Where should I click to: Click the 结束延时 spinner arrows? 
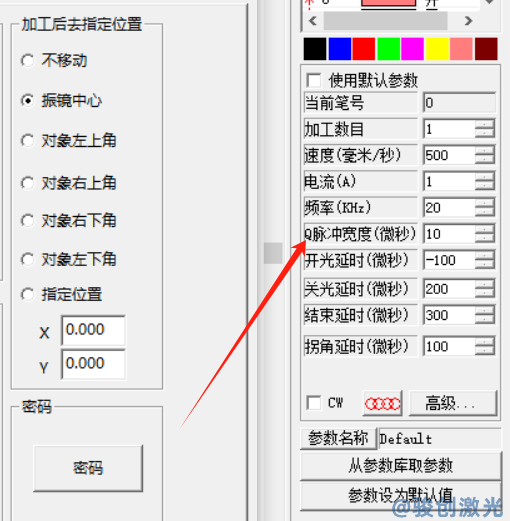coord(485,315)
